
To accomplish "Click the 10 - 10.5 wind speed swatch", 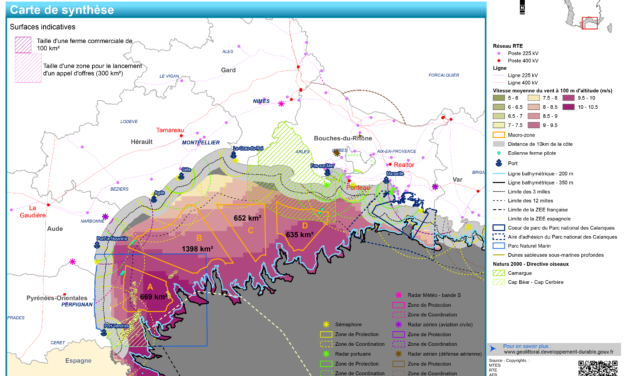I will tap(568, 107).
